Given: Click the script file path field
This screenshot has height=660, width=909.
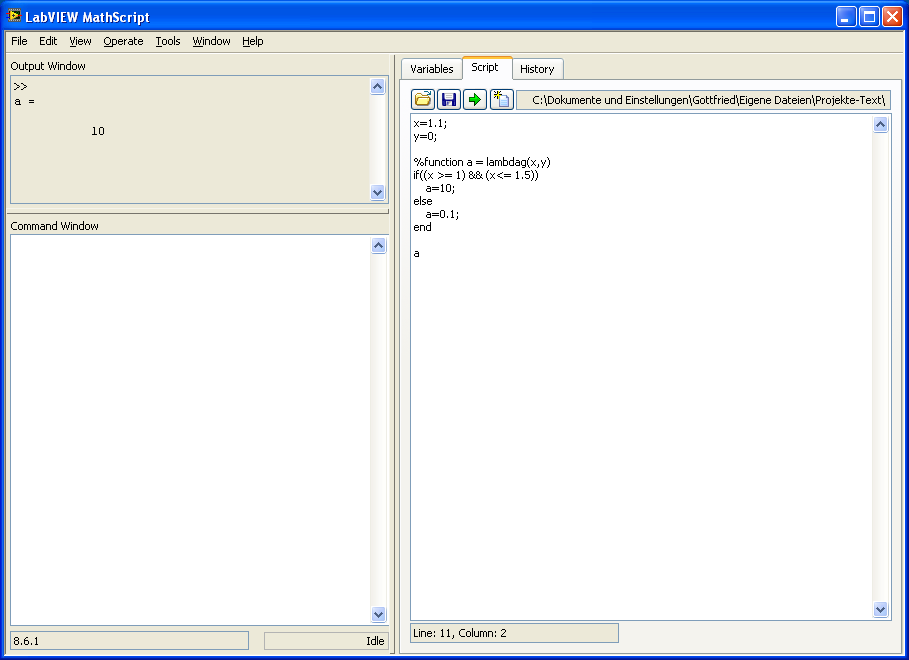Looking at the screenshot, I should pos(703,100).
